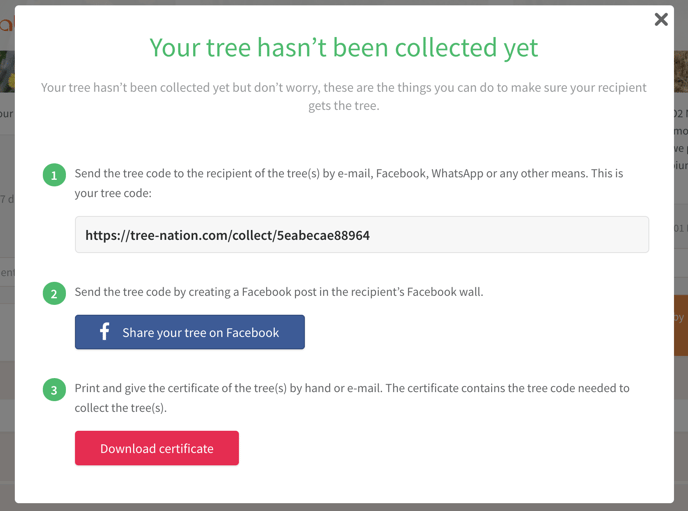Viewport: 688px width, 511px height.
Task: Click the flower thumbnail behind the modal's left edge
Action: point(7,71)
